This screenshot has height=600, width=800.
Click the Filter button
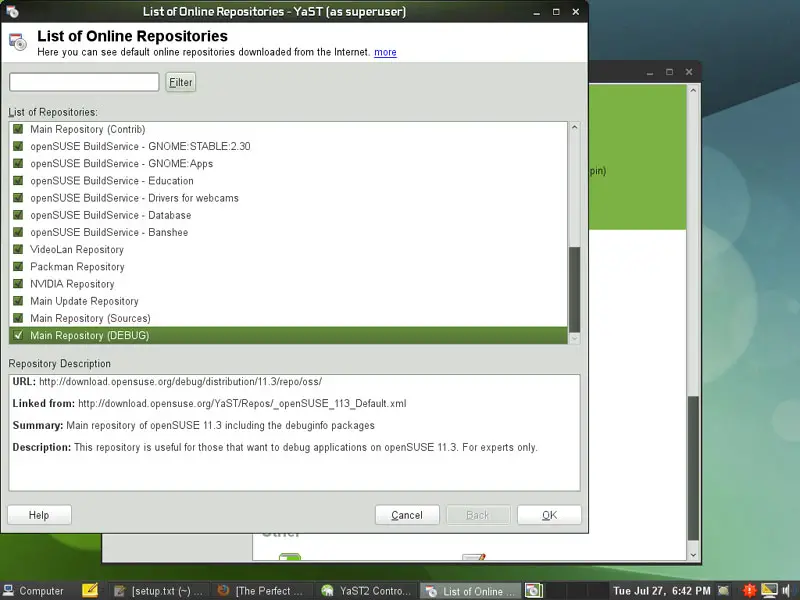pyautogui.click(x=181, y=82)
